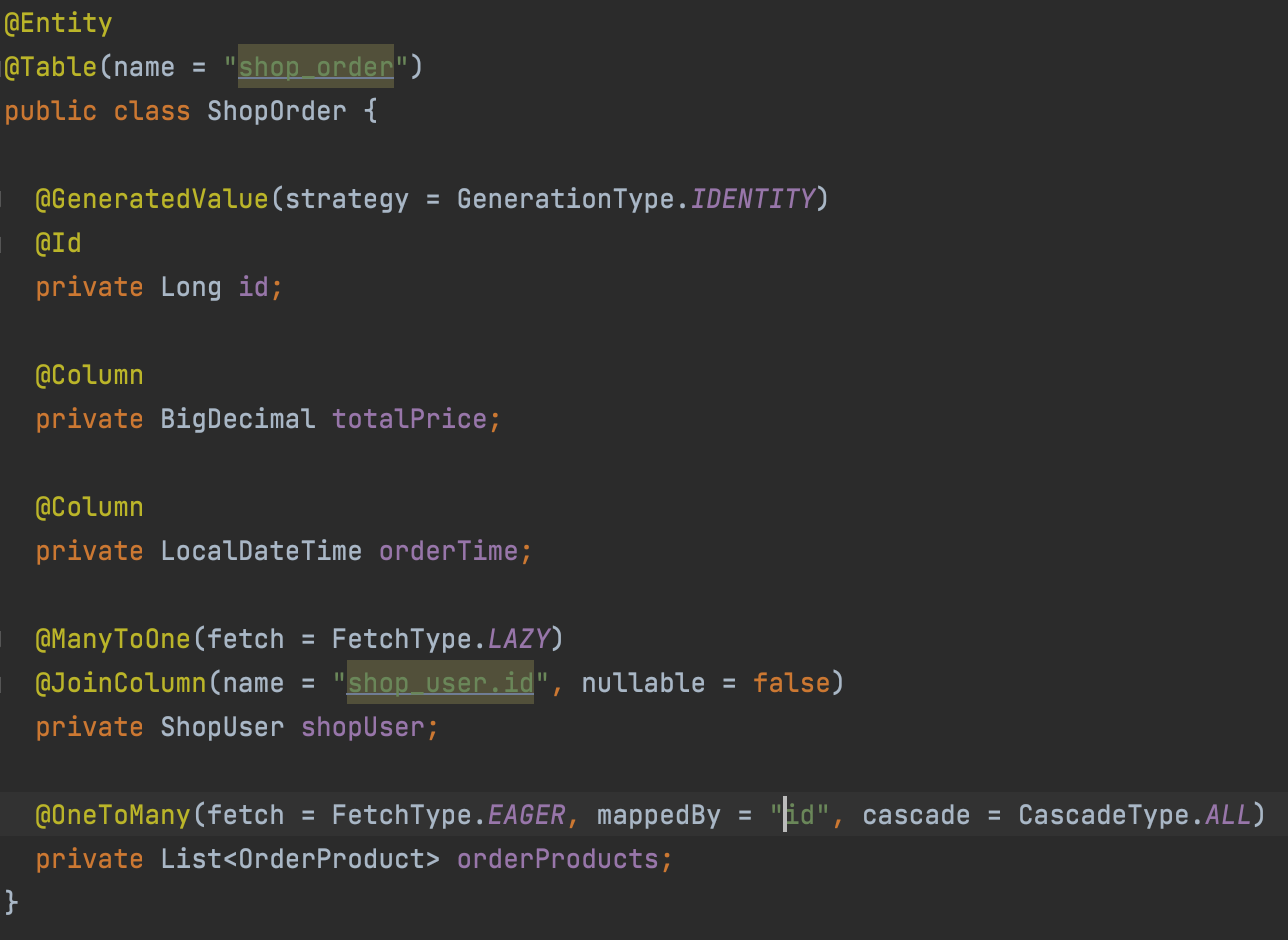Click CascadeType.ALL constant
This screenshot has width=1288, height=940.
point(1135,815)
